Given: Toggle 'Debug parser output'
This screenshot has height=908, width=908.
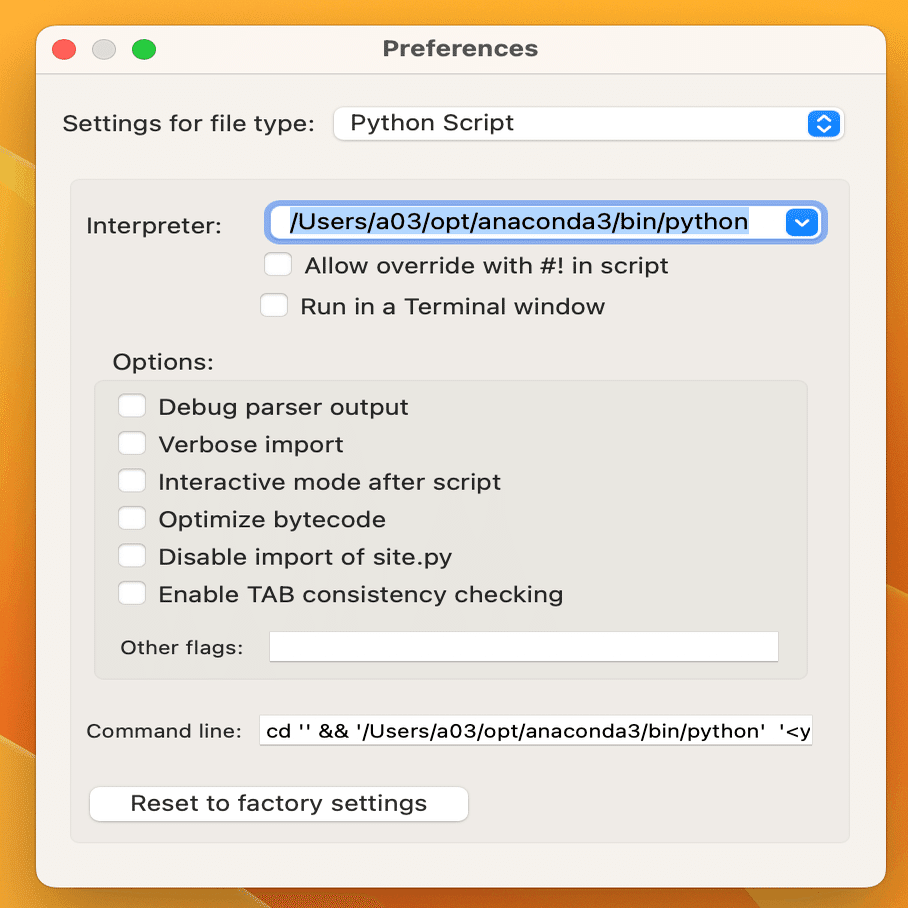Looking at the screenshot, I should click(132, 405).
